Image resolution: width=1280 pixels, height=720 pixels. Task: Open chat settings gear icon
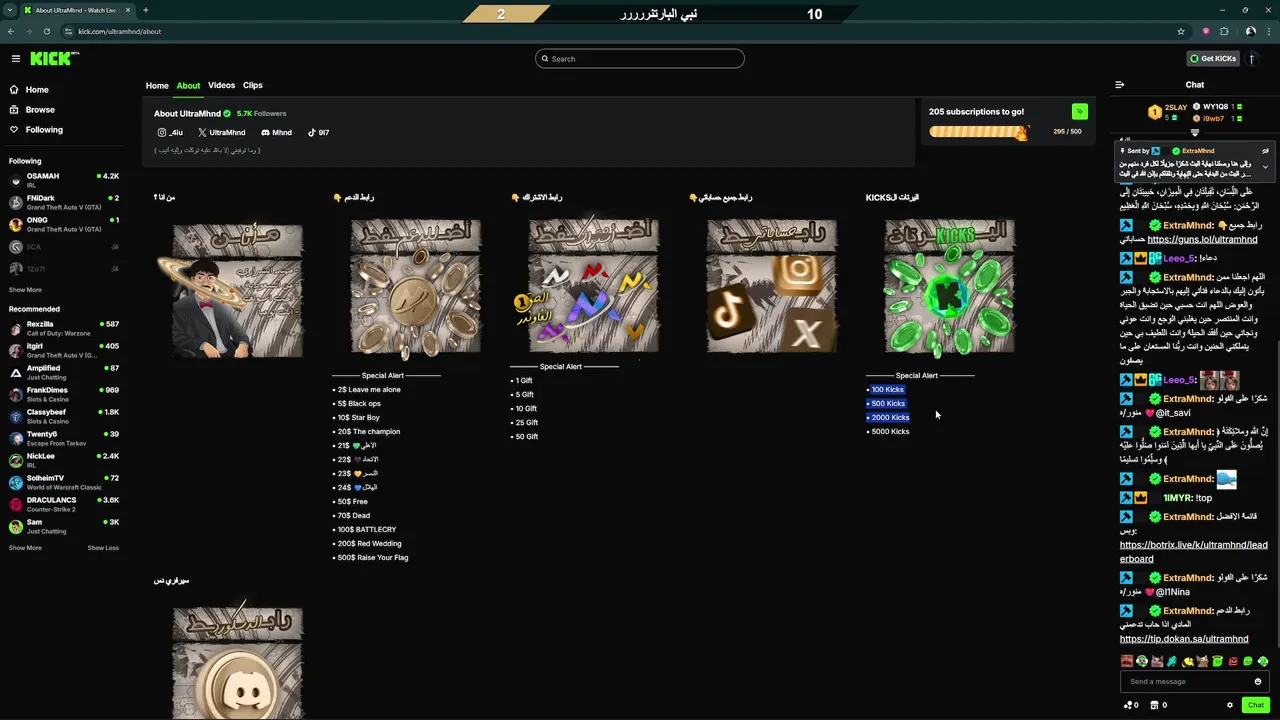click(x=1230, y=705)
